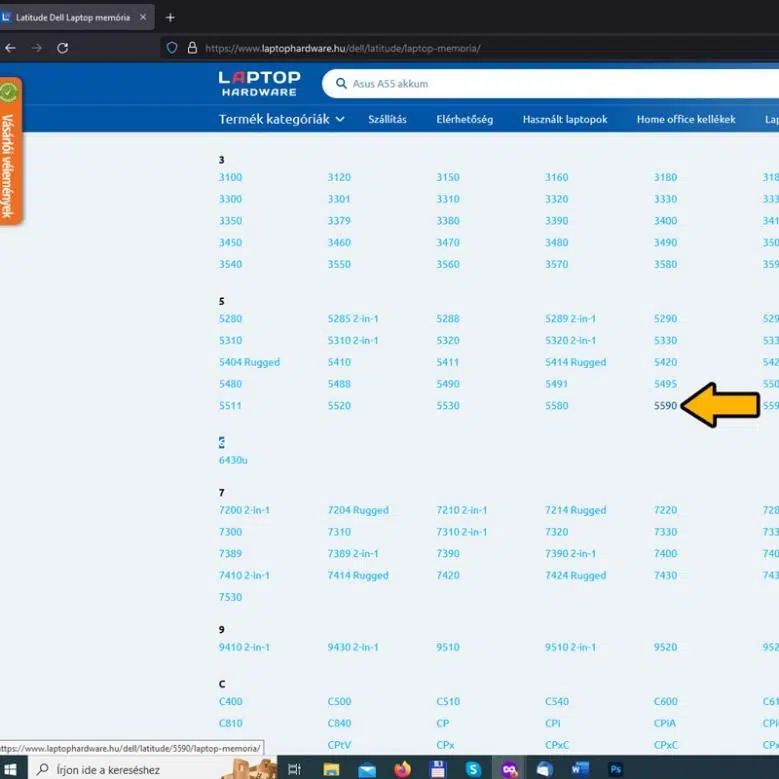
Task: Open the 7424 Rugged model link
Action: 575,575
